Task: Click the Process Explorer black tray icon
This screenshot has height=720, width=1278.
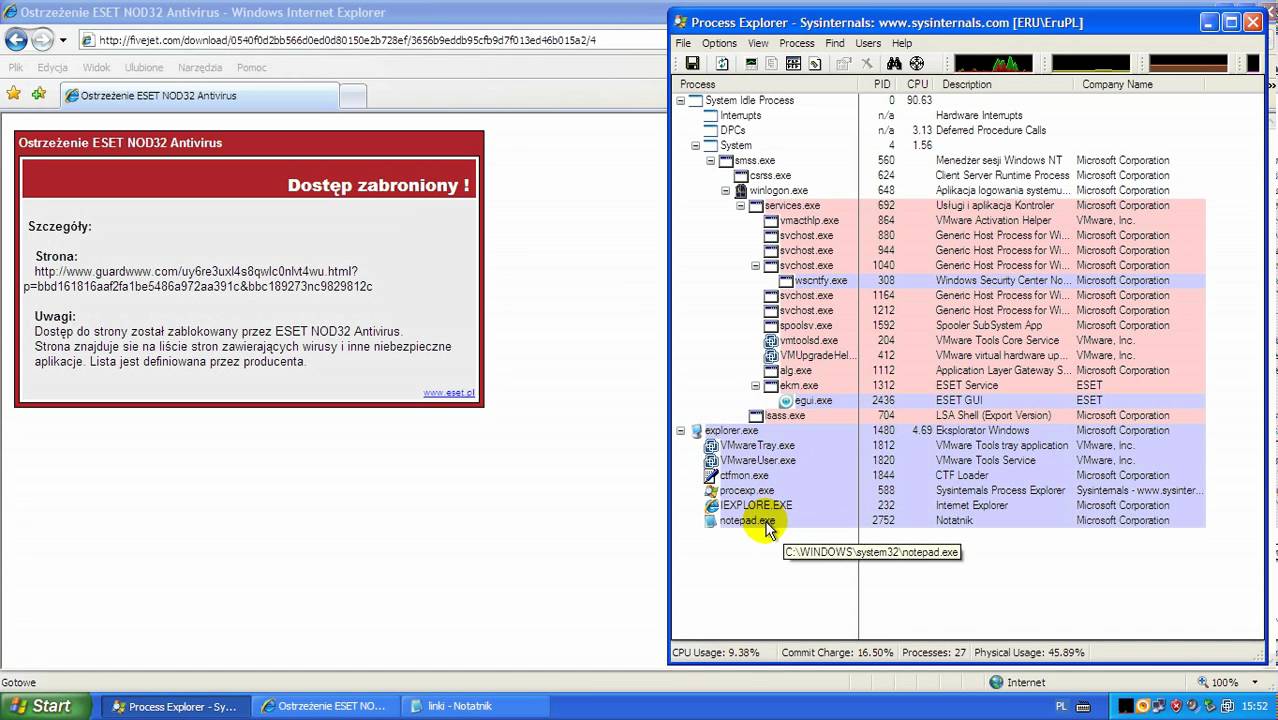Action: click(1126, 706)
